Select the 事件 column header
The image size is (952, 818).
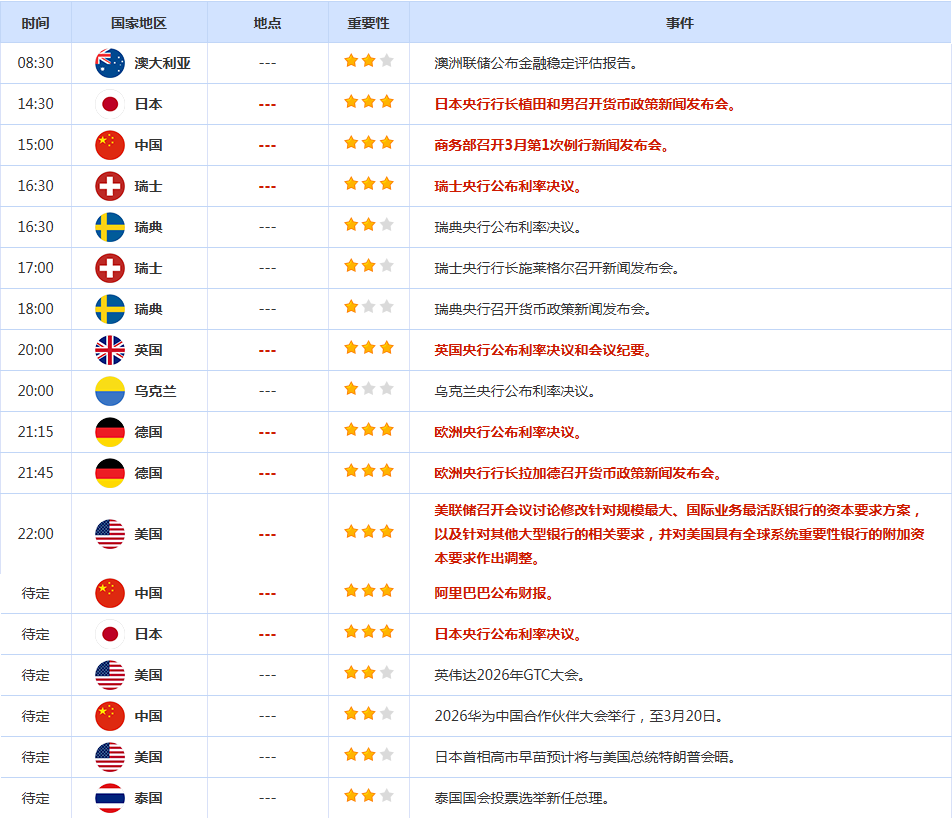[679, 23]
